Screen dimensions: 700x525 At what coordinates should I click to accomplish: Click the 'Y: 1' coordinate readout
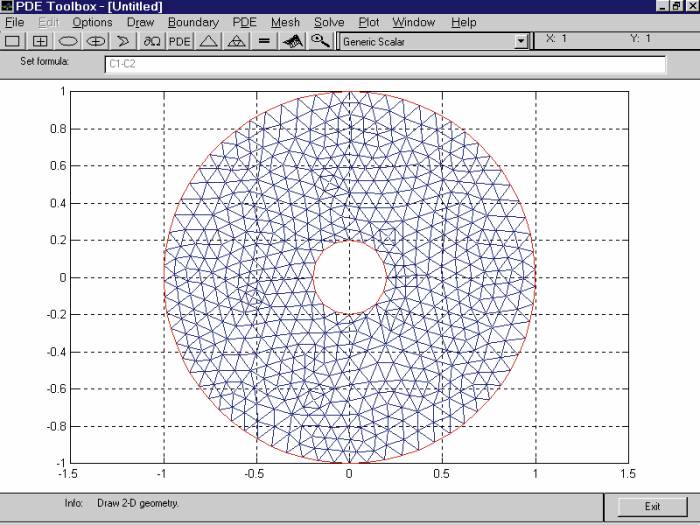point(640,38)
